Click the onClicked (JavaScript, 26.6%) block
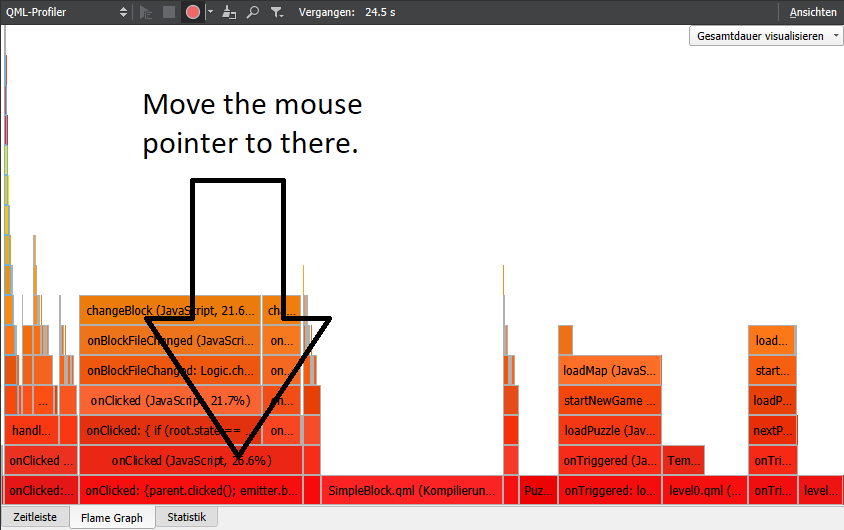The width and height of the screenshot is (844, 530). tap(190, 461)
